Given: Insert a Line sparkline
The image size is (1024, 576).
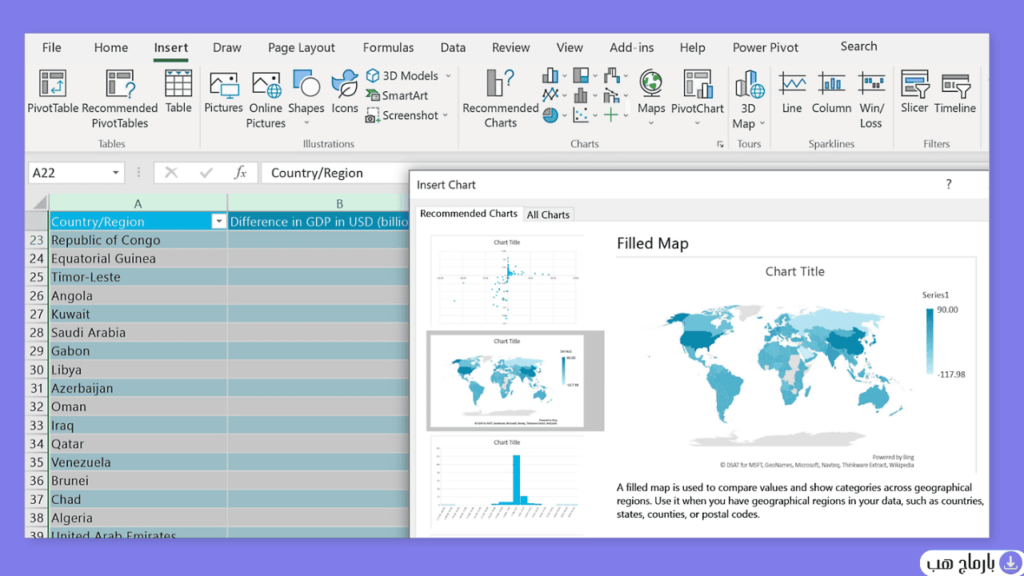Looking at the screenshot, I should [x=792, y=92].
